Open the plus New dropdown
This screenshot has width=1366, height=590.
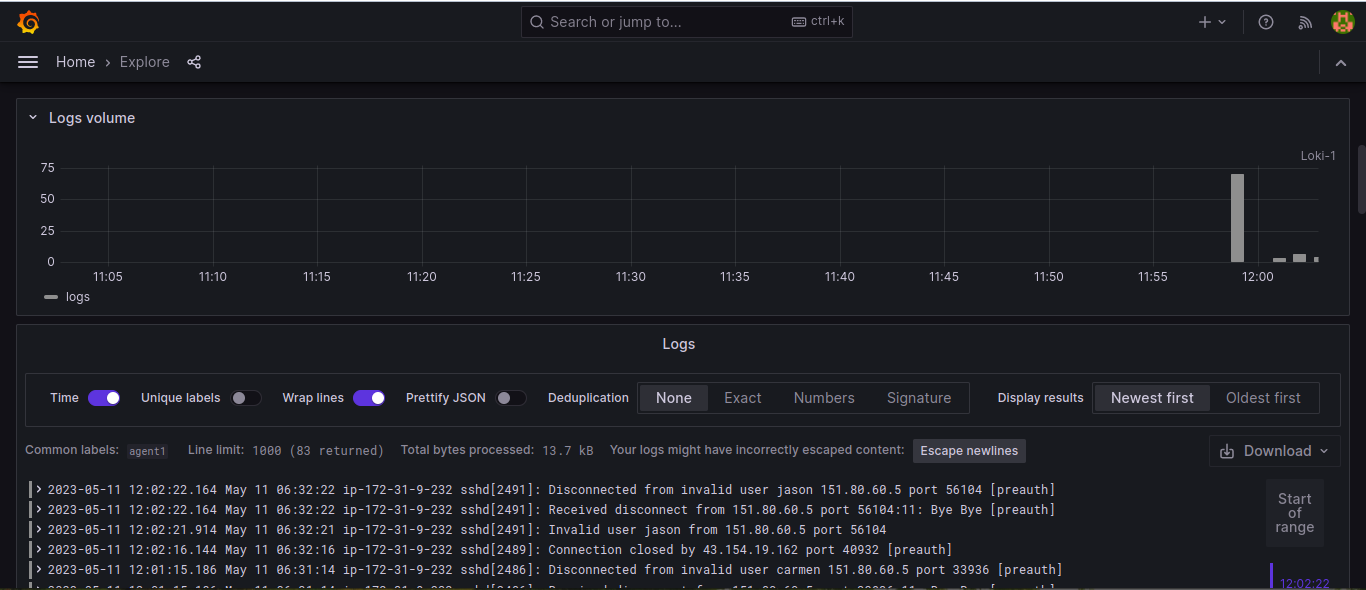(x=1212, y=22)
